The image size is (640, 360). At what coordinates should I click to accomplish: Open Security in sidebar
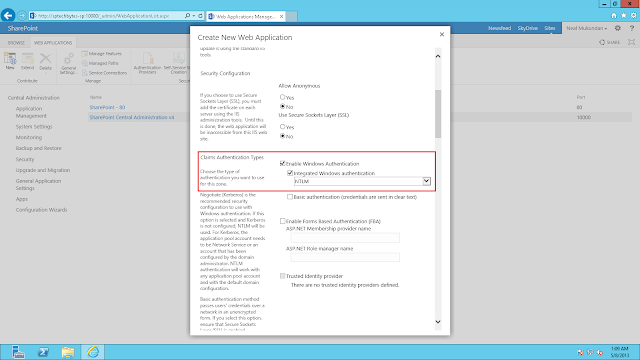pyautogui.click(x=25, y=159)
